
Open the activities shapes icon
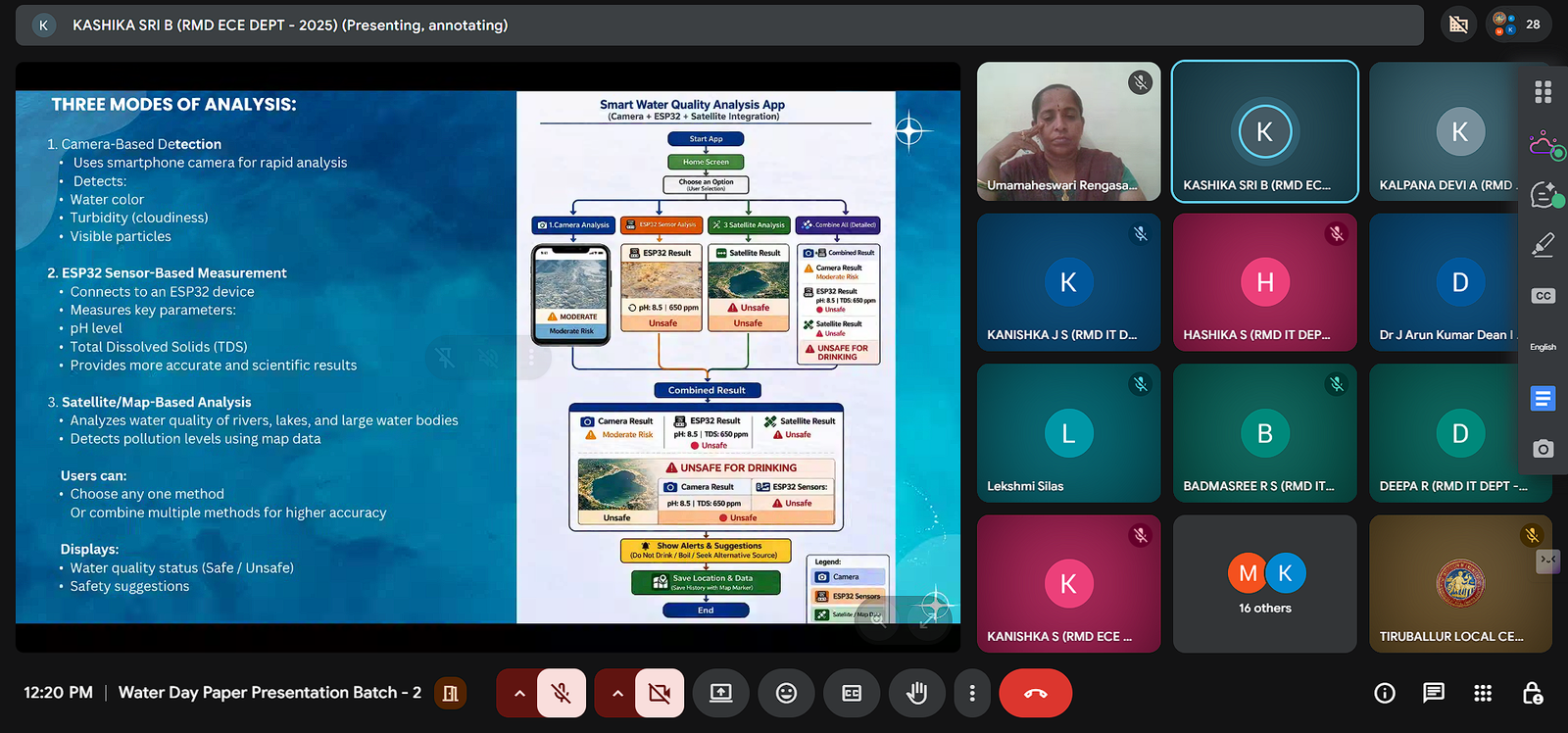coord(1483,694)
